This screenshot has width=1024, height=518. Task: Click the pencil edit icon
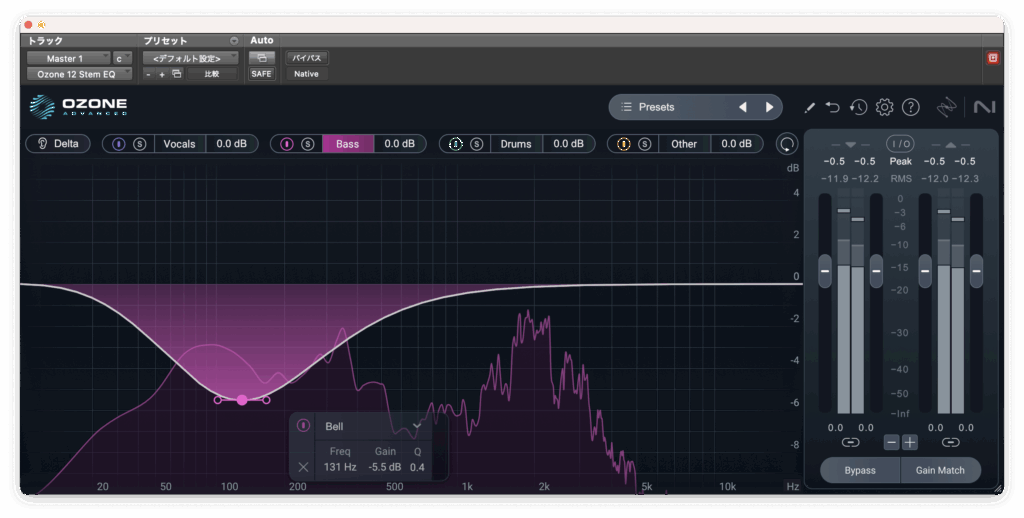click(x=809, y=107)
